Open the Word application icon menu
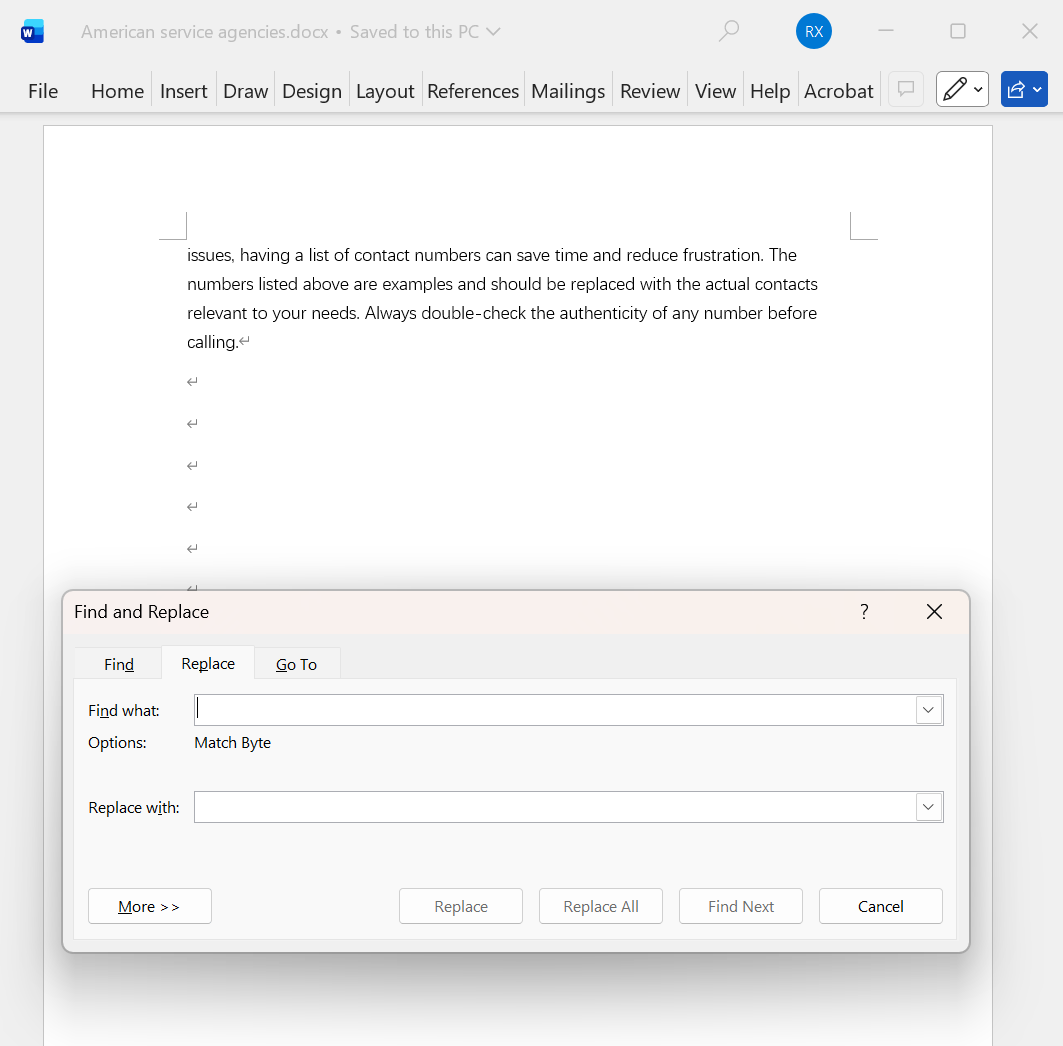Screen dimensions: 1063x1046 [31, 31]
